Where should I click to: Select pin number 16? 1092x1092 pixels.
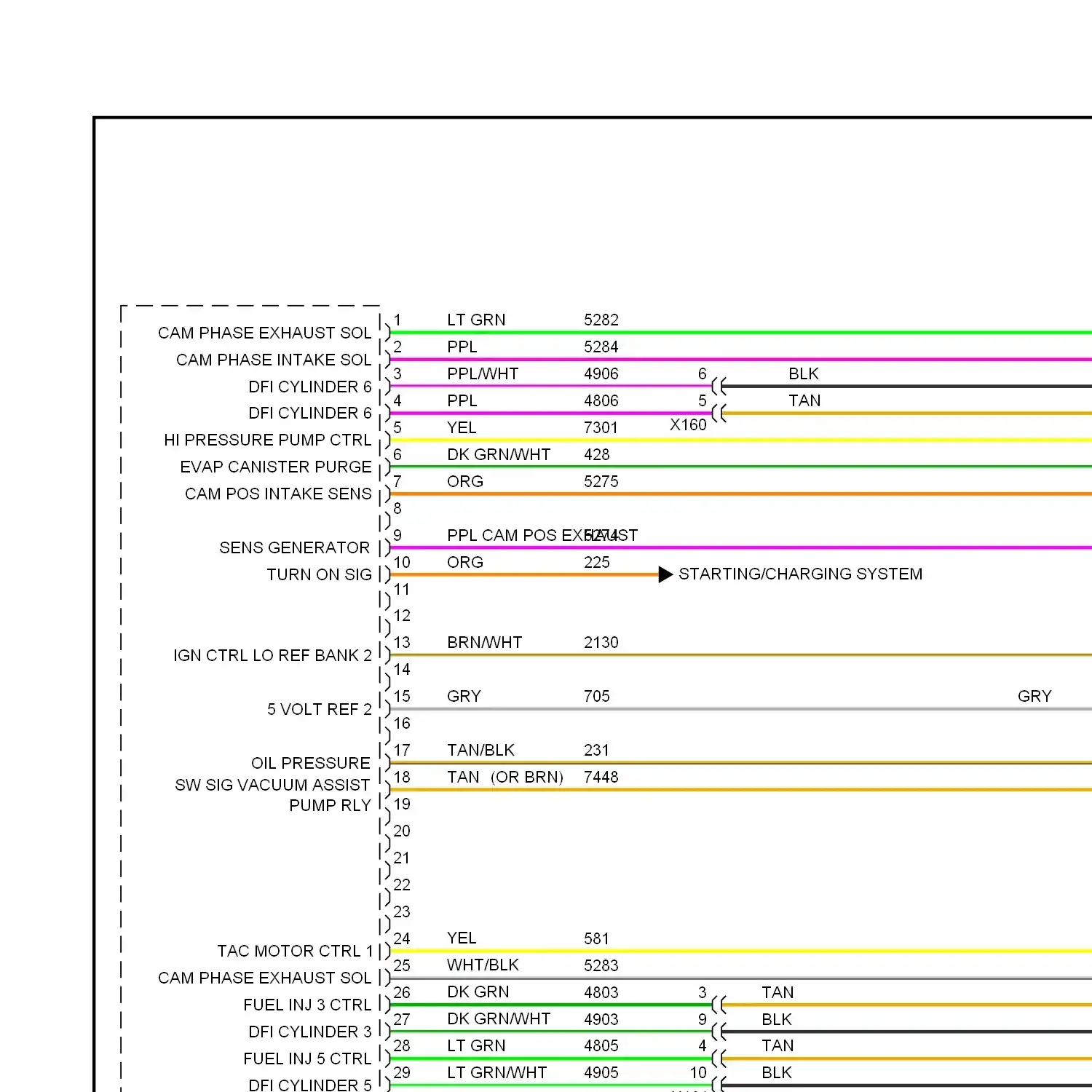(x=402, y=723)
